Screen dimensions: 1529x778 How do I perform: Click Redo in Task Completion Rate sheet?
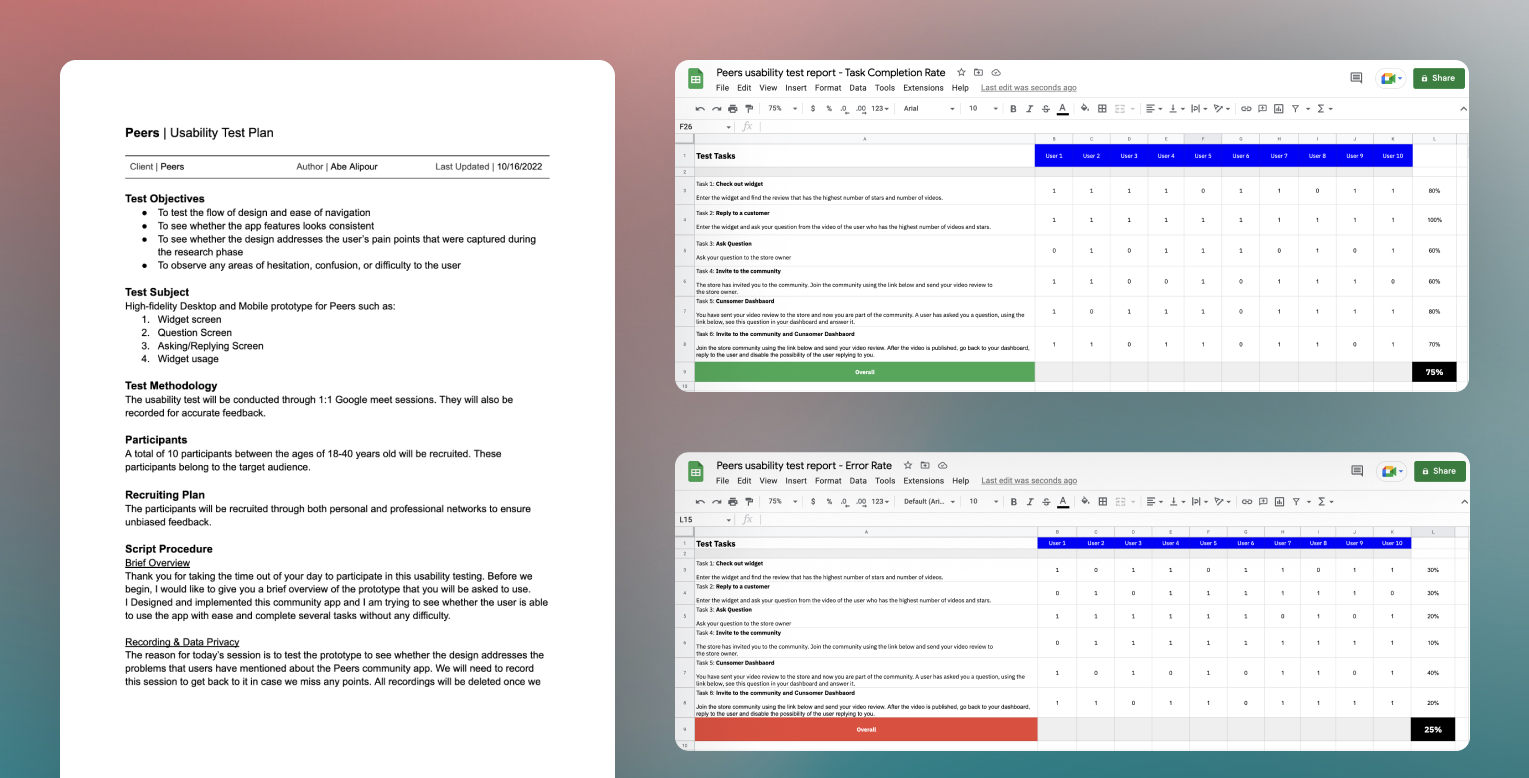[716, 108]
